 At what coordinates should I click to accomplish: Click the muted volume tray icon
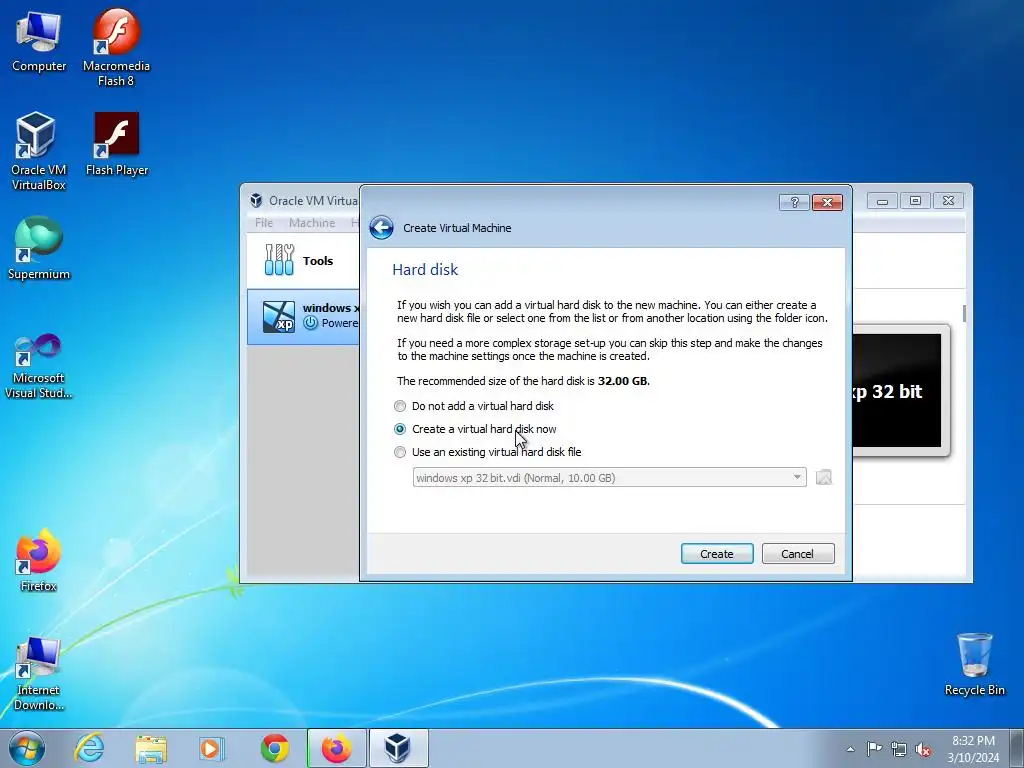click(x=923, y=749)
